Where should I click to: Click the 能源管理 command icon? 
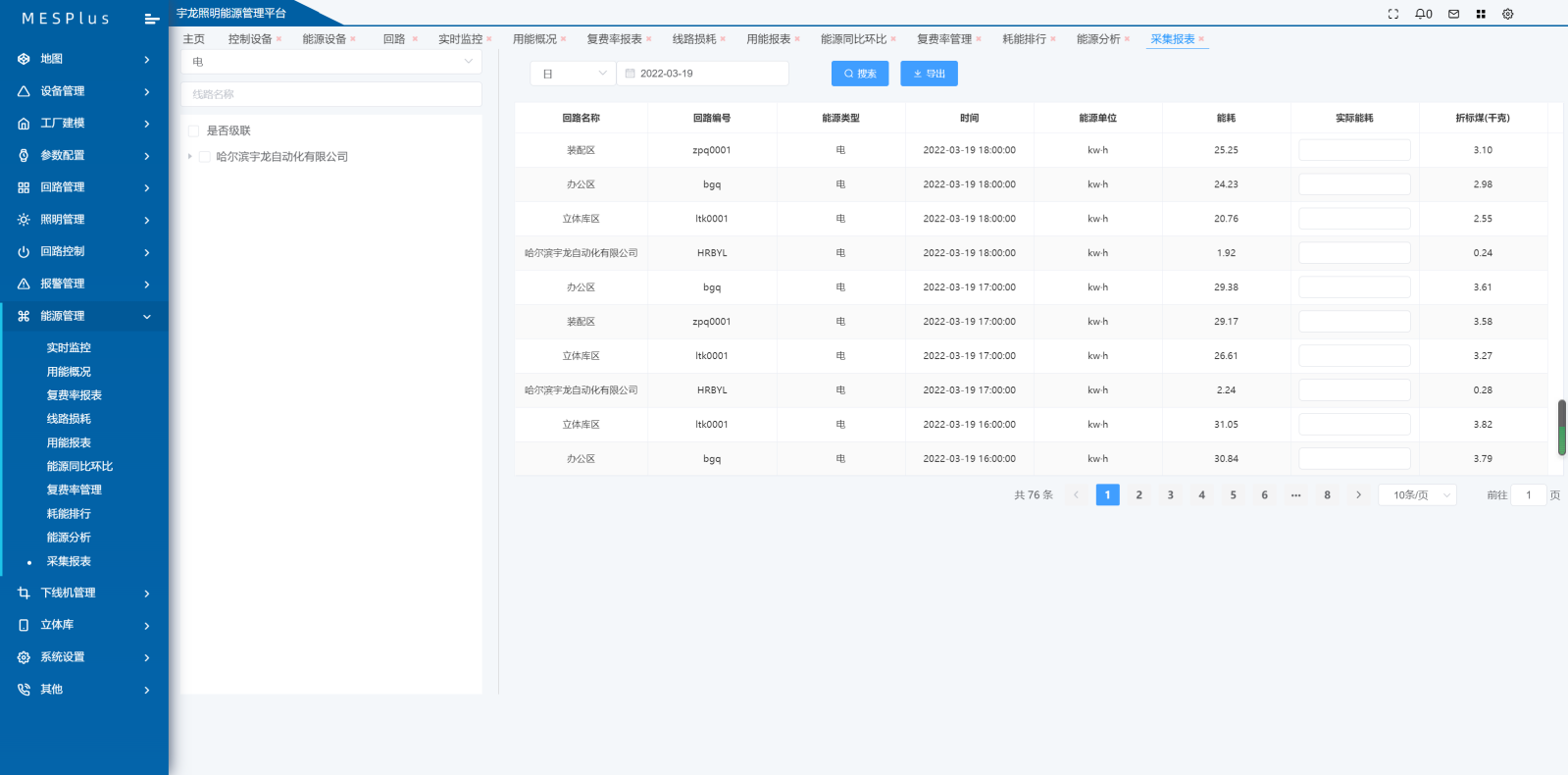(24, 316)
